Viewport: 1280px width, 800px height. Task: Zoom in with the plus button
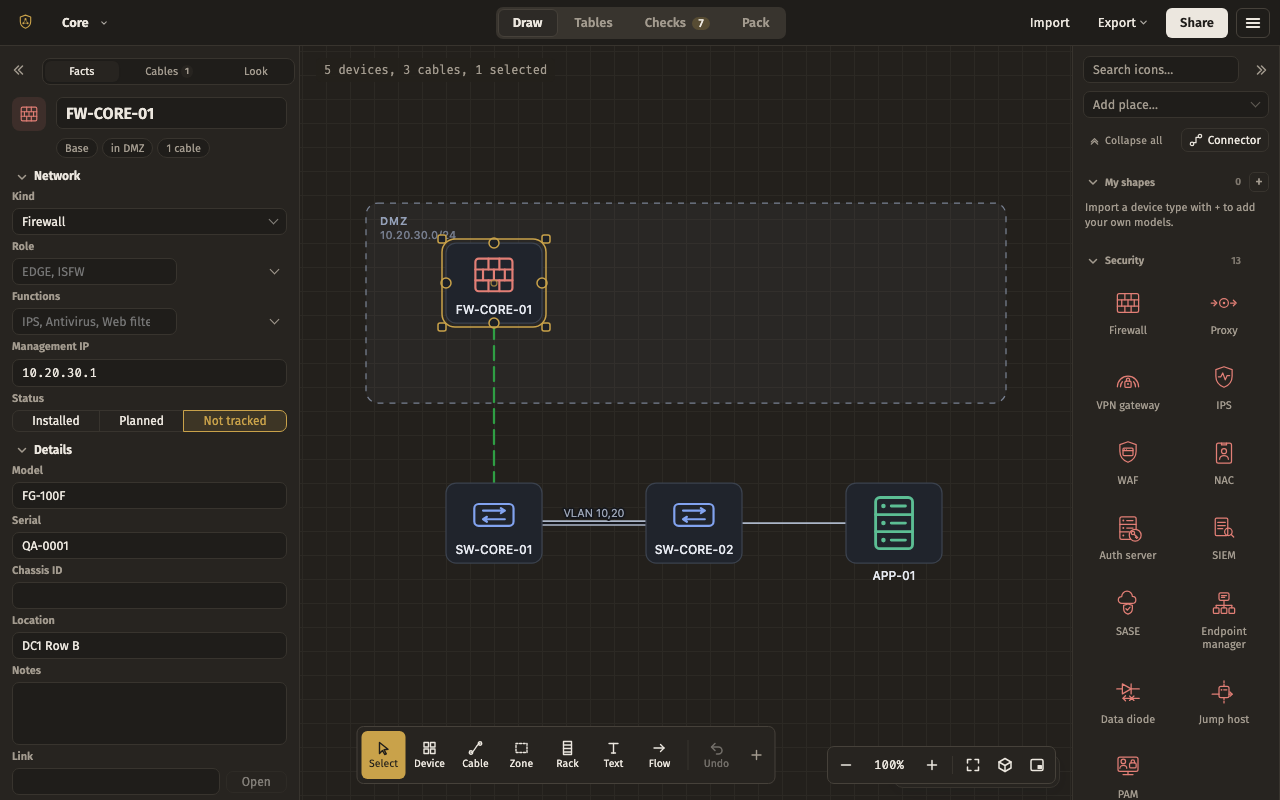click(932, 765)
